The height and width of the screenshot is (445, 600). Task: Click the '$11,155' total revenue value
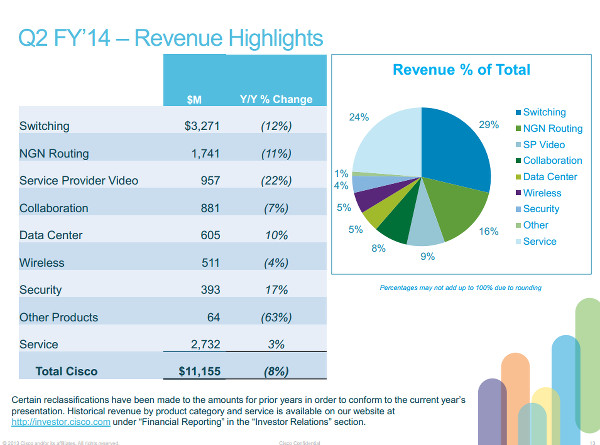pyautogui.click(x=199, y=371)
